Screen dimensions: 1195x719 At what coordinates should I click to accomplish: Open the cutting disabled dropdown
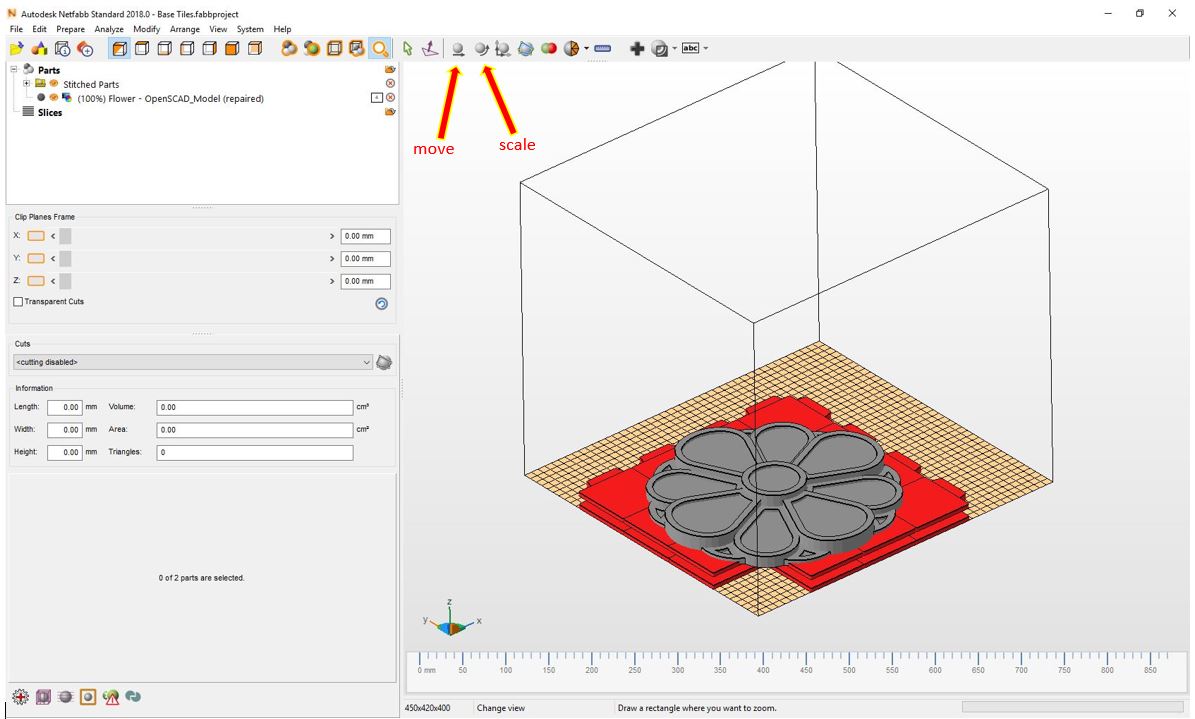pos(193,362)
